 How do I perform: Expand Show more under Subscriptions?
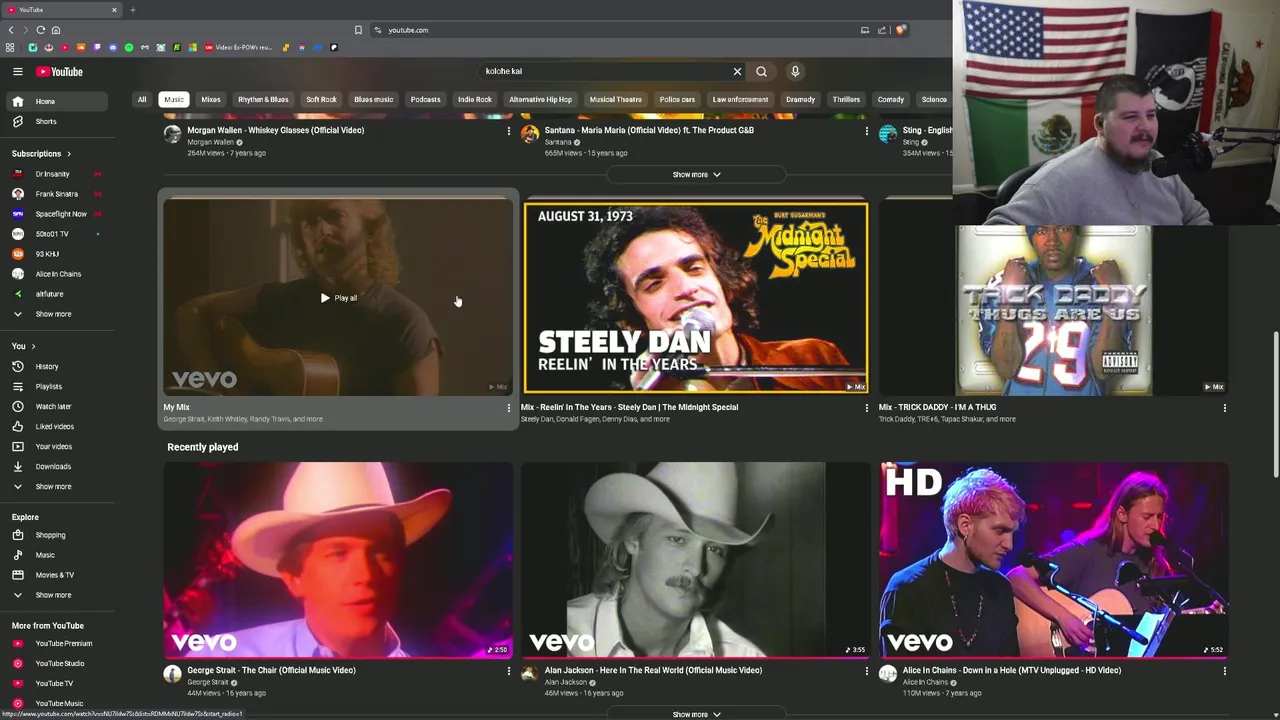point(55,314)
